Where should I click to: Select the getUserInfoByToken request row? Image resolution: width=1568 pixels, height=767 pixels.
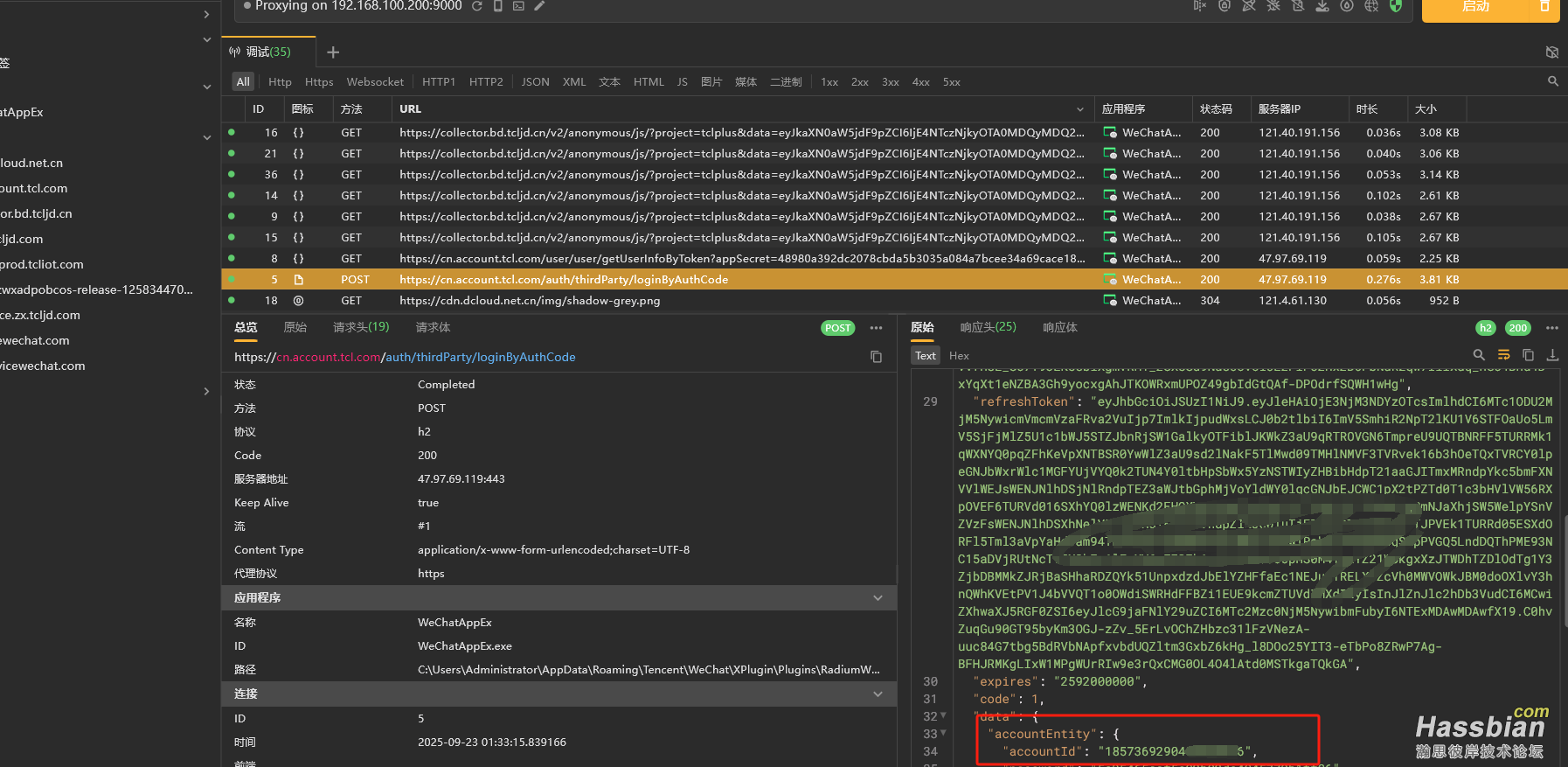[741, 259]
